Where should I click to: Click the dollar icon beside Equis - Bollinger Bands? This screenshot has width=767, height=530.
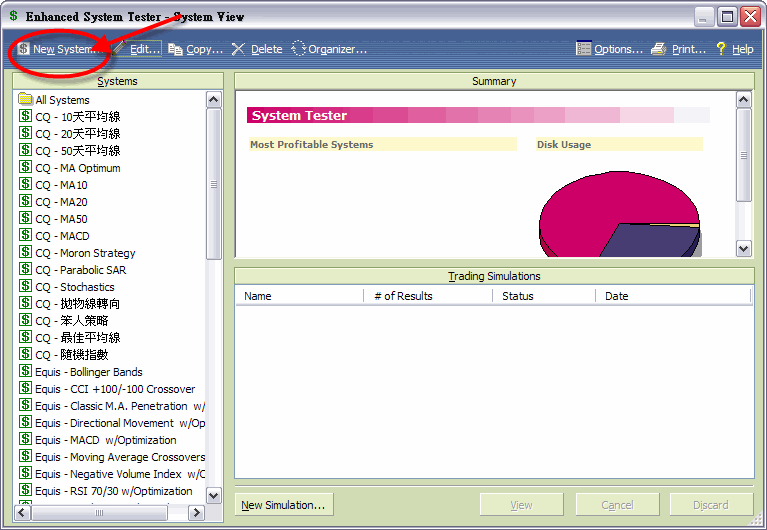pyautogui.click(x=25, y=371)
